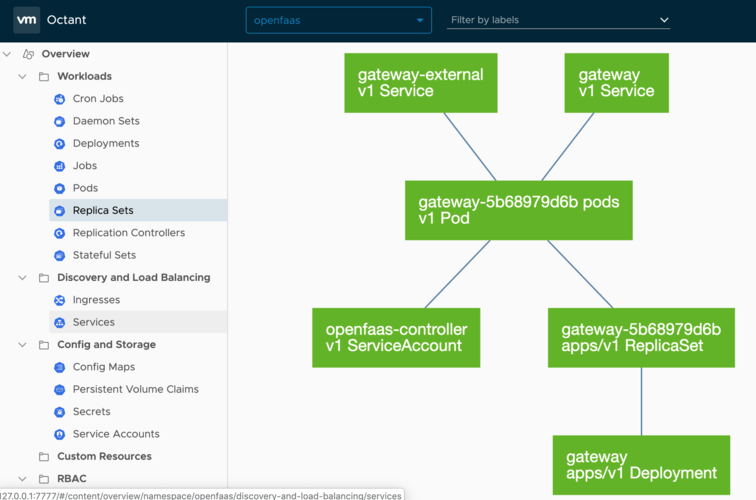Image resolution: width=756 pixels, height=500 pixels.
Task: Select the gateway-5b68979d6b pods node
Action: 519,210
